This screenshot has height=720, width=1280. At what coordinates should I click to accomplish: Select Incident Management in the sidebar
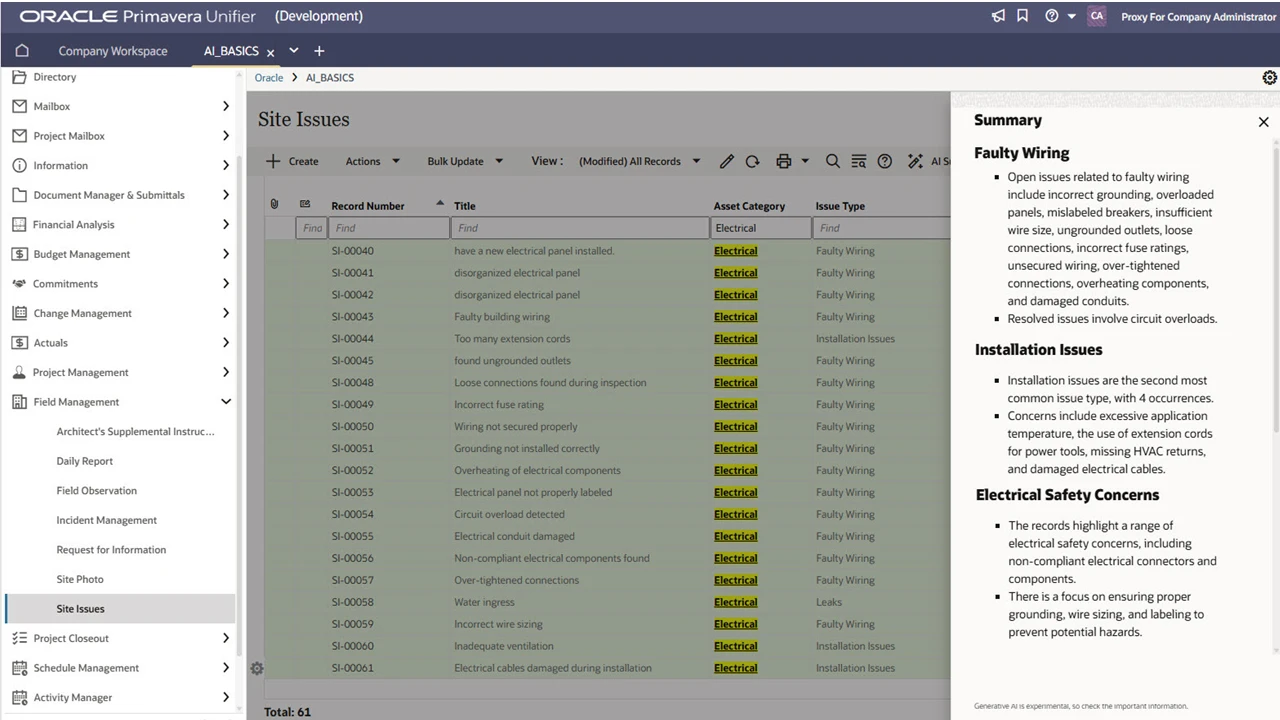click(x=106, y=520)
